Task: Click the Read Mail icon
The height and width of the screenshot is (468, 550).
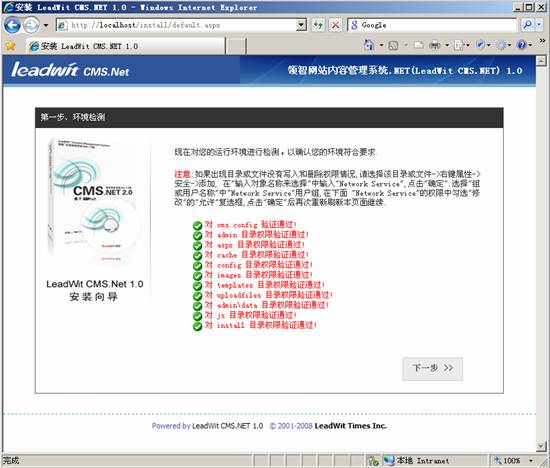Action: pyautogui.click(x=419, y=45)
